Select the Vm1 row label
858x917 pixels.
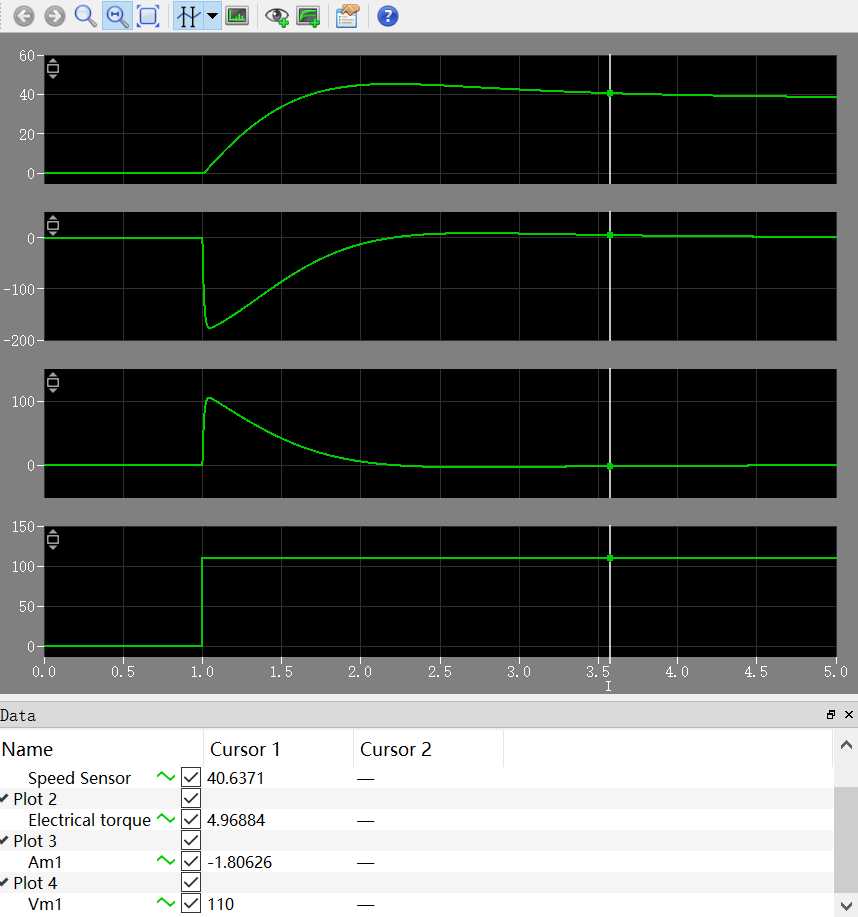[45, 904]
